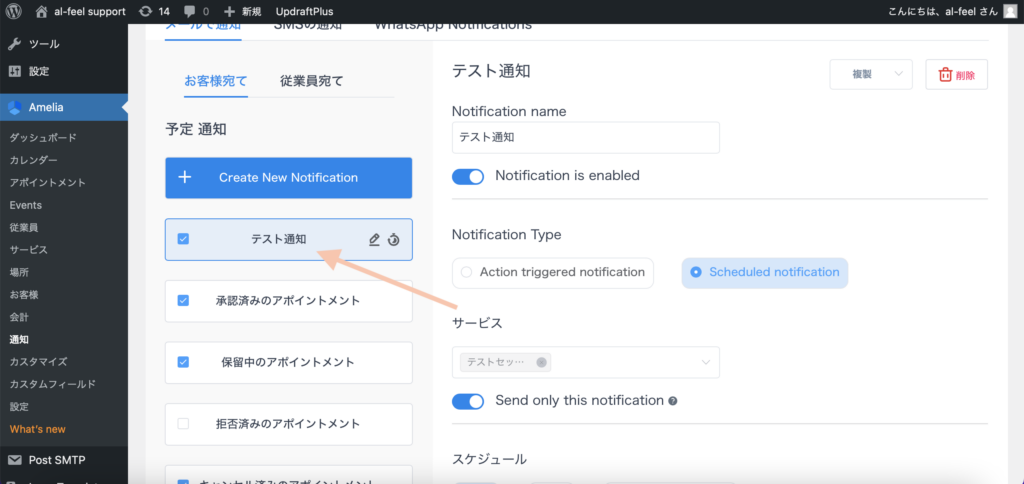The height and width of the screenshot is (484, 1024).
Task: Check the 拒否済みのアポイントメント checkbox
Action: pyautogui.click(x=183, y=424)
